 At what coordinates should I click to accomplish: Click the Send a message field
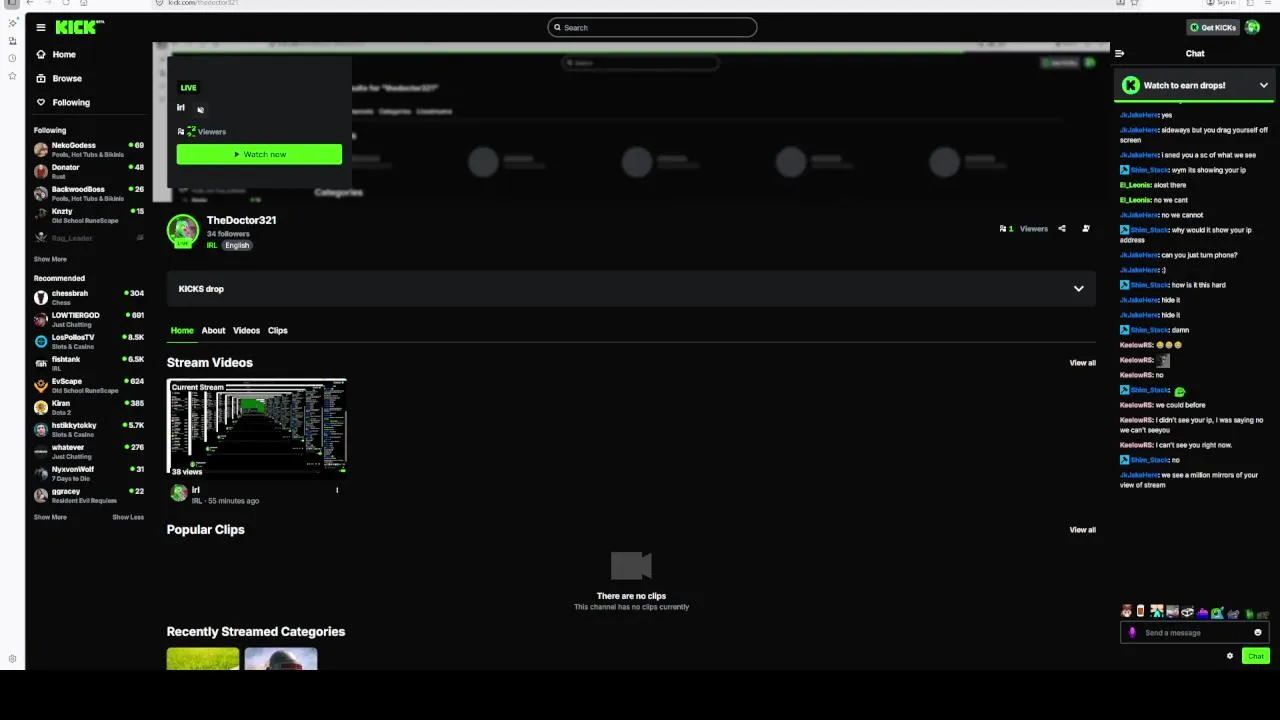tap(1194, 632)
